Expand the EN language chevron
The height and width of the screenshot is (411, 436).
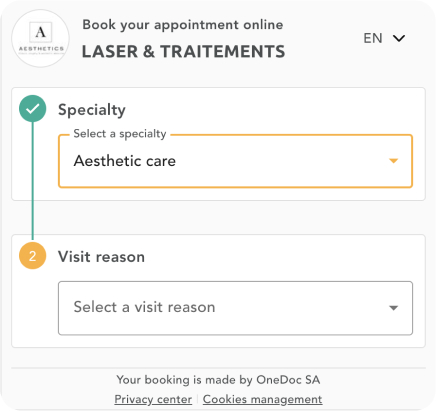[399, 38]
